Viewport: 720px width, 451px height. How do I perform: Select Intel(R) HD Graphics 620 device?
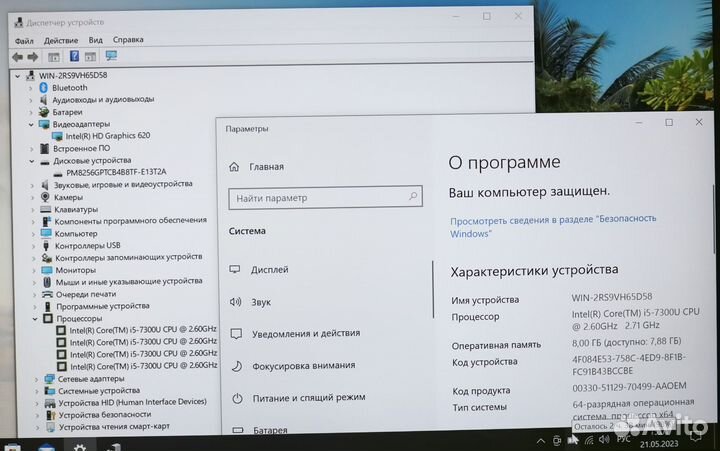click(107, 136)
